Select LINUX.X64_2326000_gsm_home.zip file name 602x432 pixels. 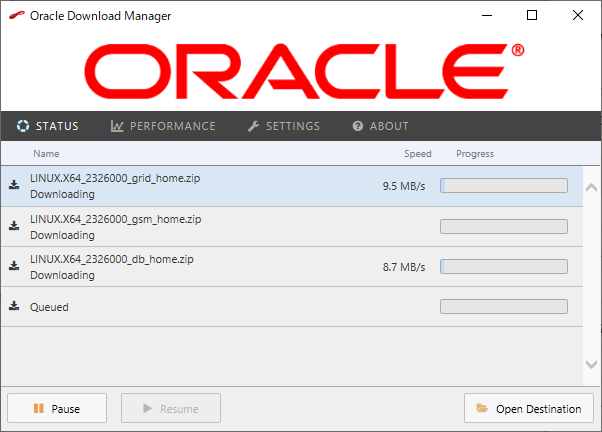(116, 219)
